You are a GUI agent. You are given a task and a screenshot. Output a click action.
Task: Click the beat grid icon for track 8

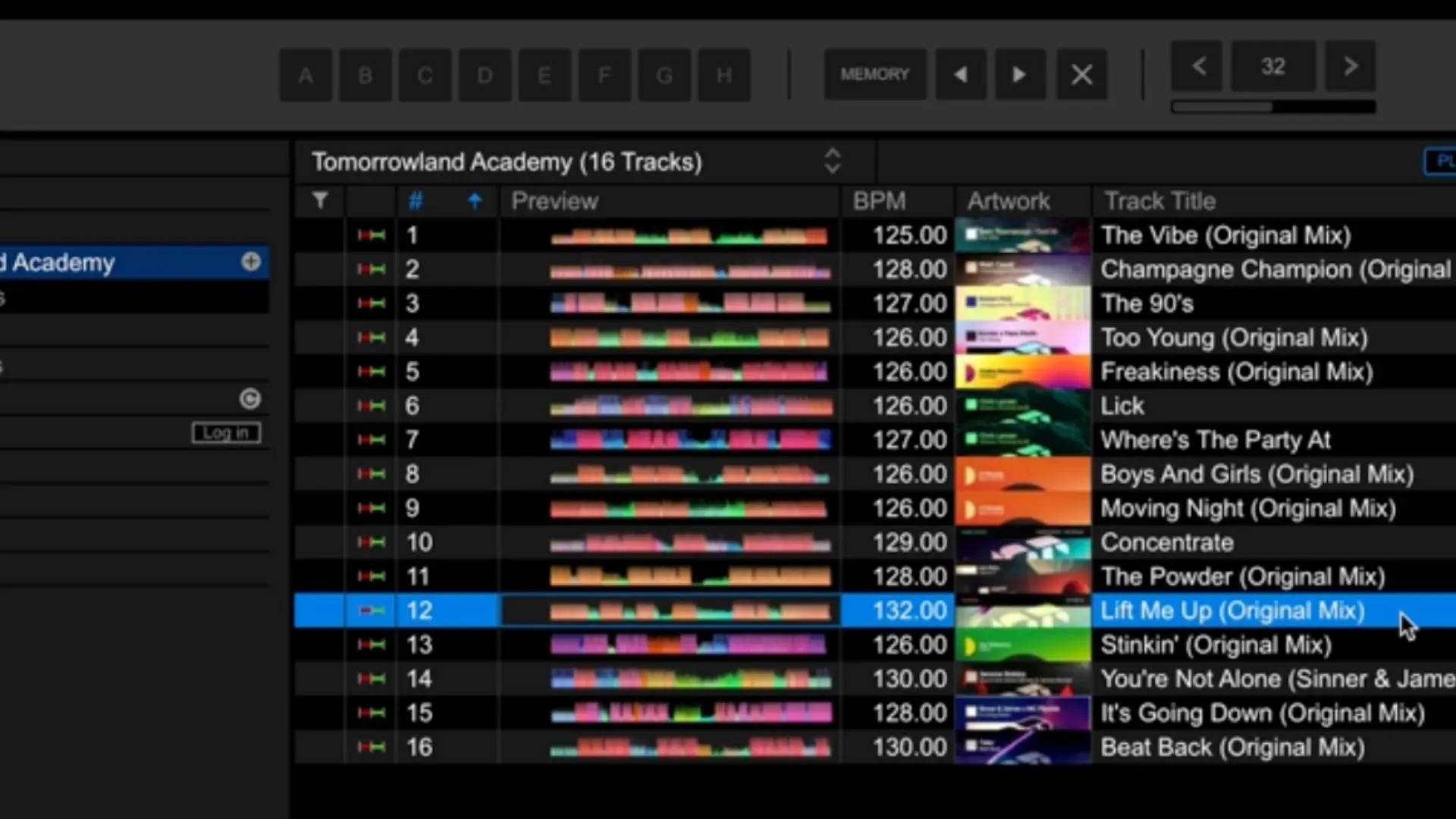coord(372,474)
